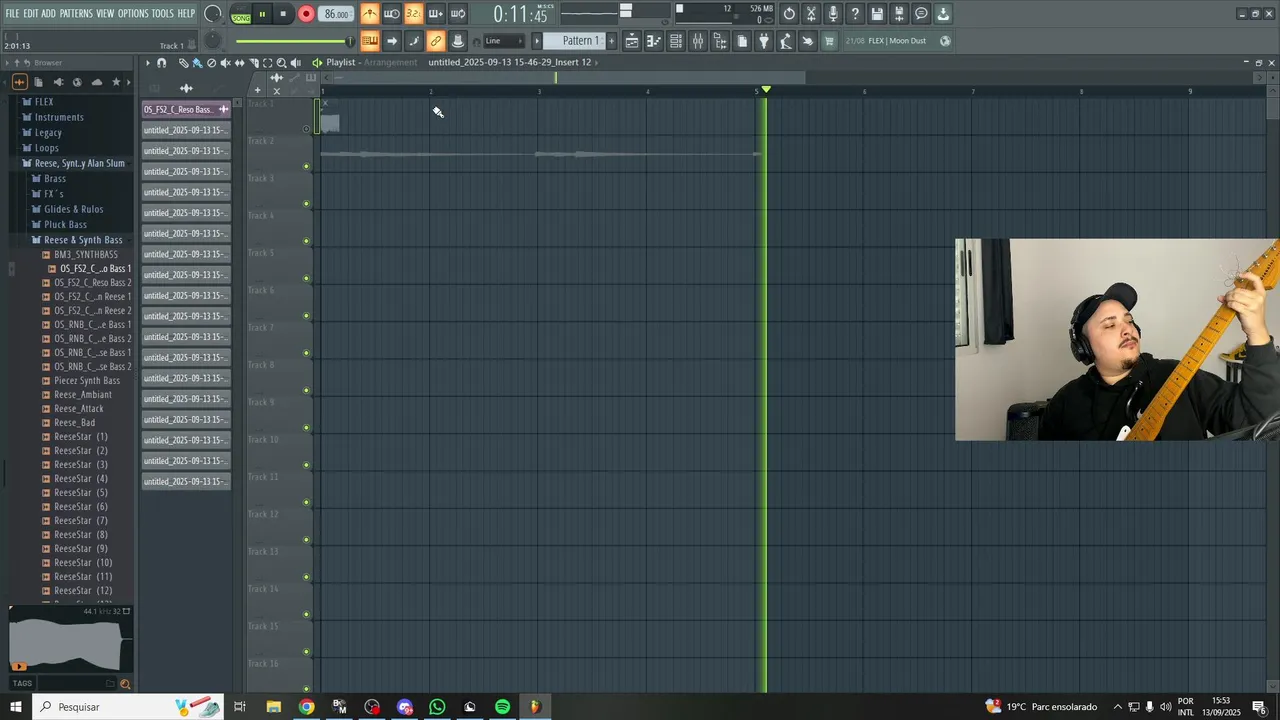Select the playlist Slice tool
This screenshot has height=720, width=1280.
[x=253, y=63]
